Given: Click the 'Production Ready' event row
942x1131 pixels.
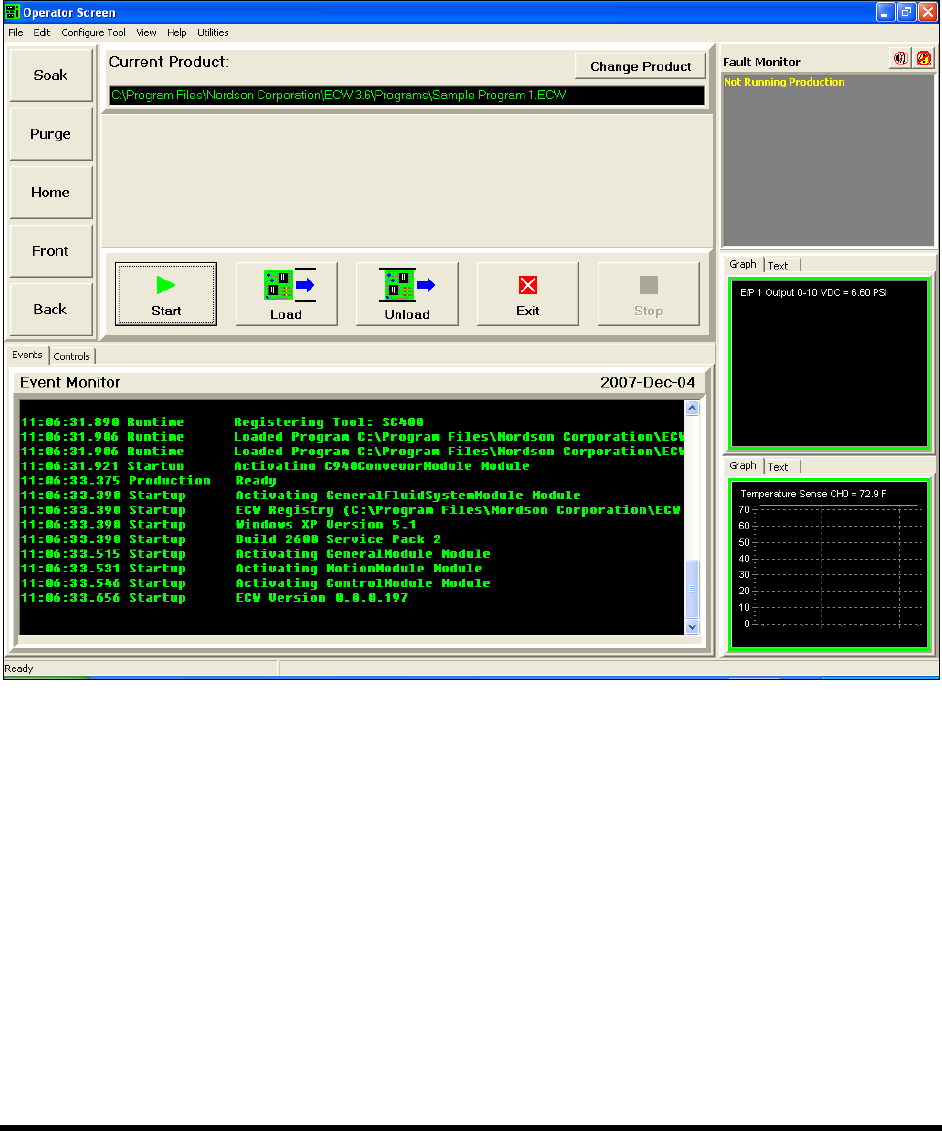Looking at the screenshot, I should pyautogui.click(x=352, y=480).
